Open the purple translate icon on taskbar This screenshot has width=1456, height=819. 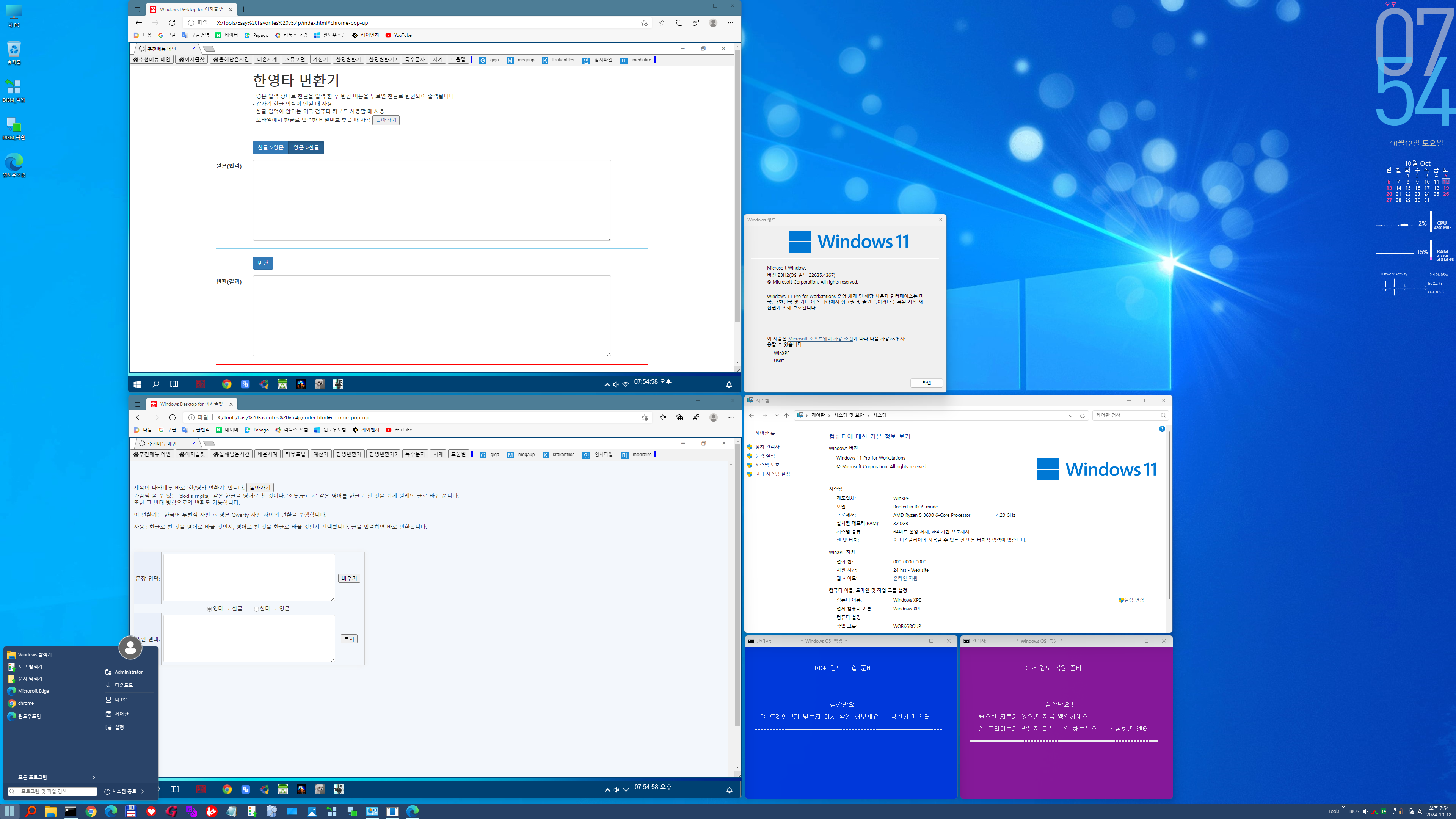click(x=191, y=811)
